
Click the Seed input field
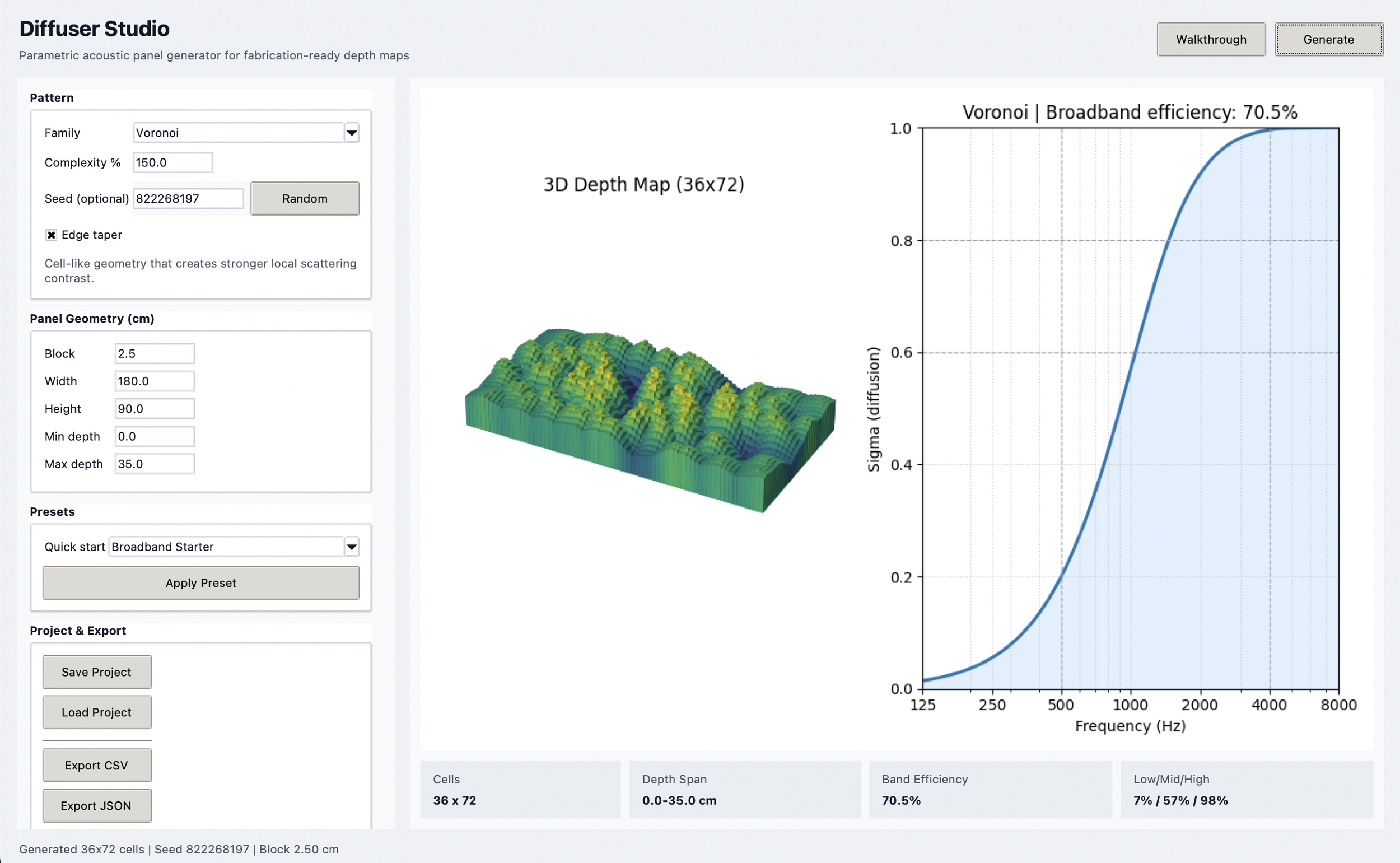pos(188,199)
